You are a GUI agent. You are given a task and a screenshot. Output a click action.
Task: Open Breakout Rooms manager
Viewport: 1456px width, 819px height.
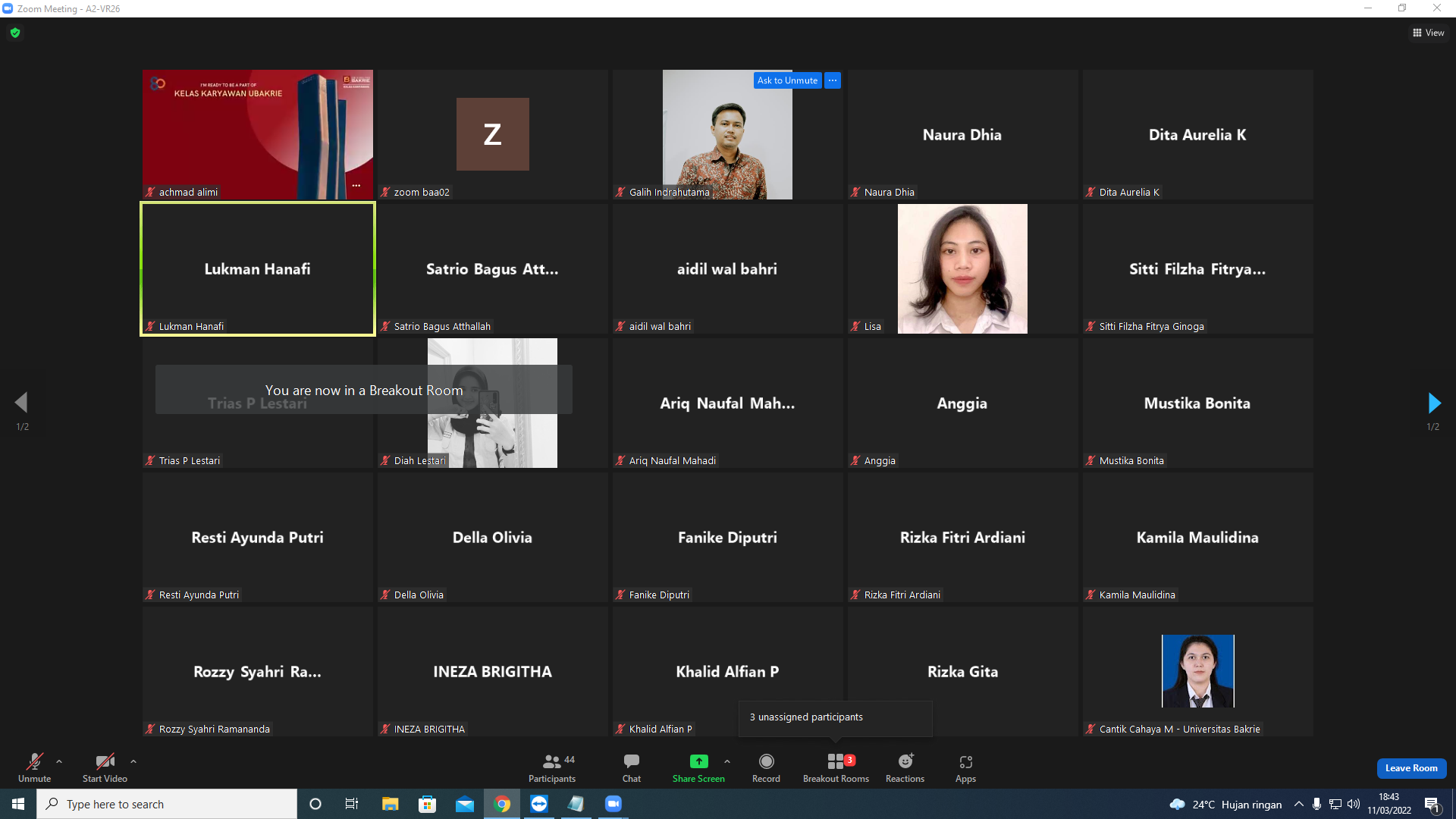tap(836, 767)
